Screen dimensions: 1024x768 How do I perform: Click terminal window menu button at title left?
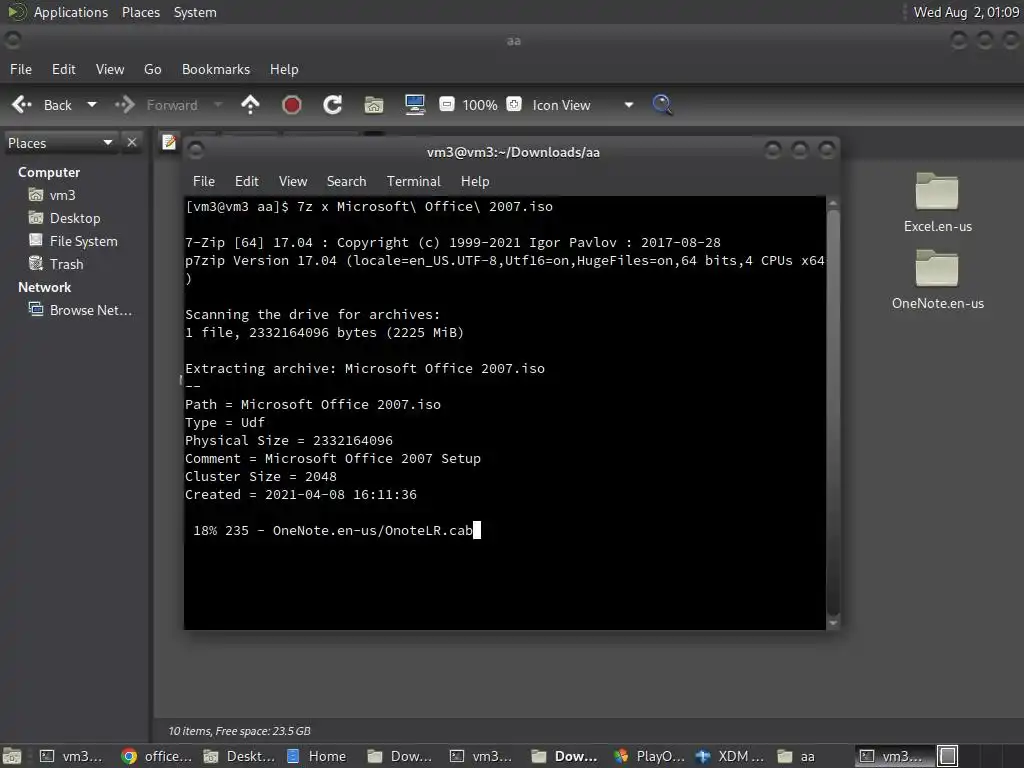click(195, 151)
